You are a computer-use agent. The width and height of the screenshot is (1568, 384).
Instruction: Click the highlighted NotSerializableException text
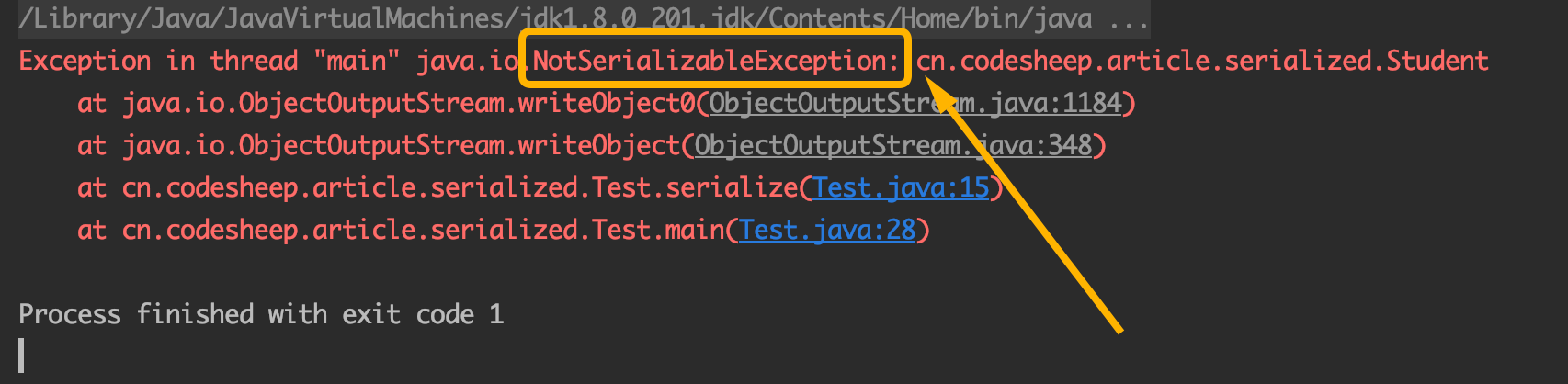[715, 61]
